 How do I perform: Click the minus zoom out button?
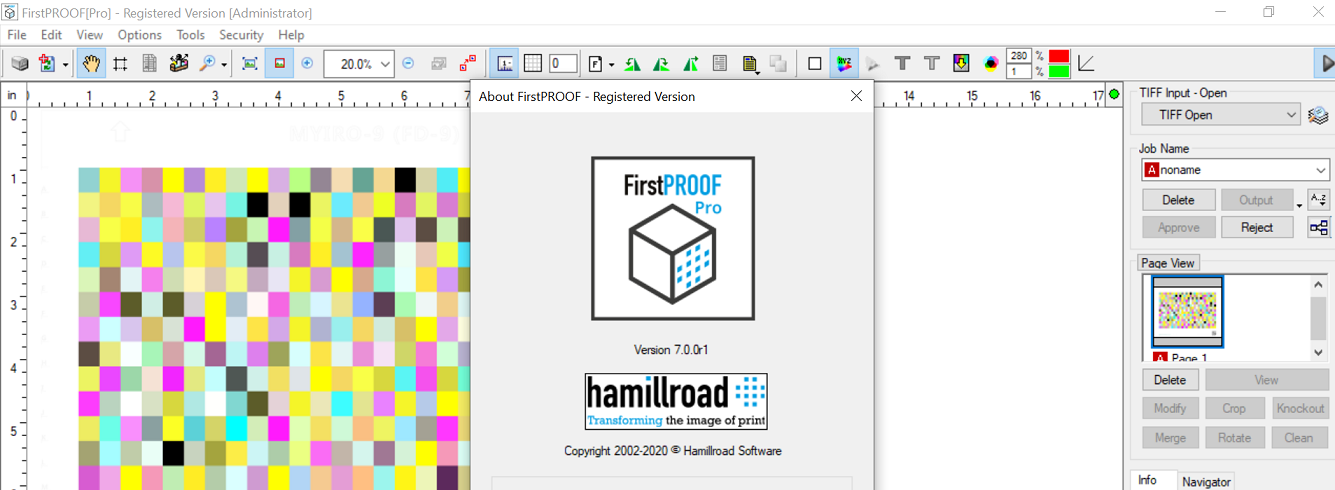pyautogui.click(x=409, y=63)
